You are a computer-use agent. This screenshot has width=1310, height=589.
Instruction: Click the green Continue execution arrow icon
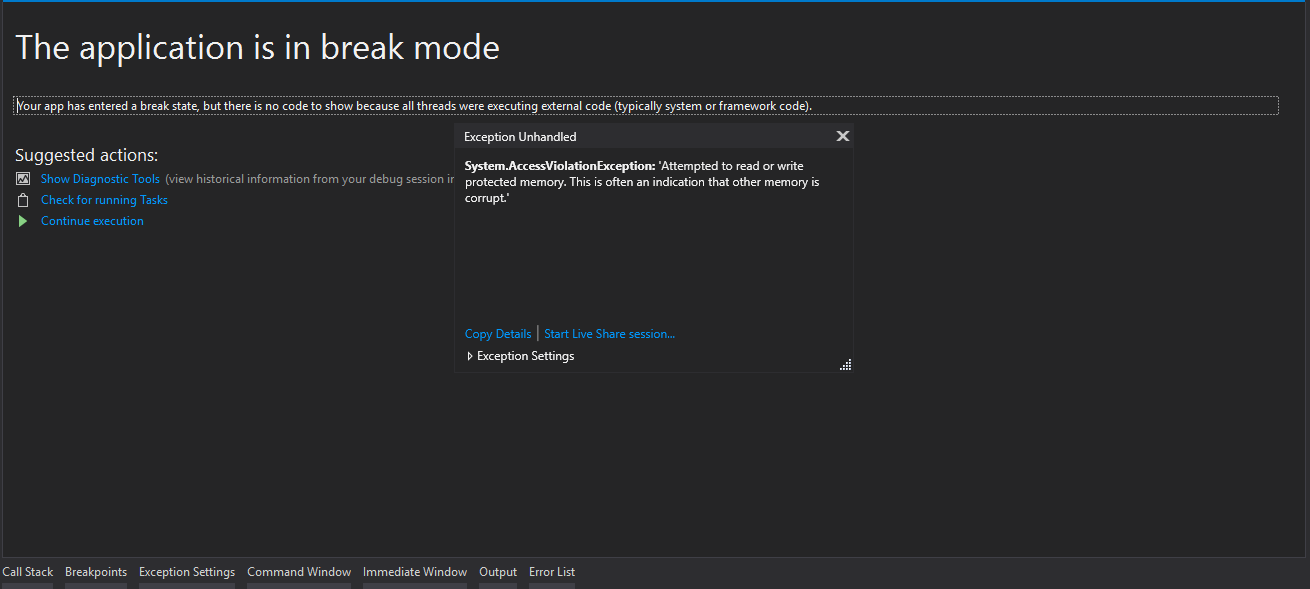[x=22, y=220]
